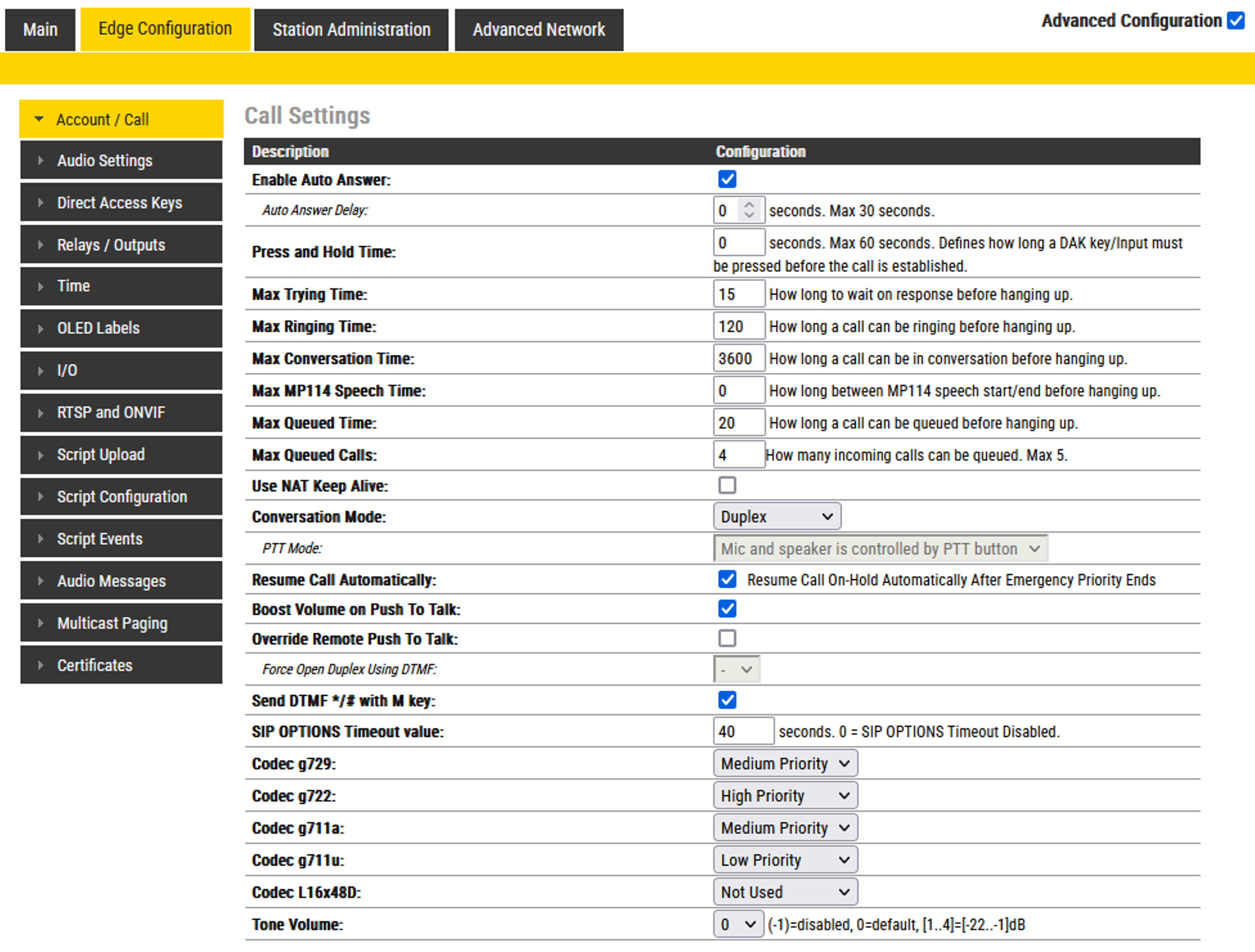This screenshot has width=1255, height=952.
Task: Uncheck Enable Auto Answer checkbox
Action: pyautogui.click(x=727, y=179)
